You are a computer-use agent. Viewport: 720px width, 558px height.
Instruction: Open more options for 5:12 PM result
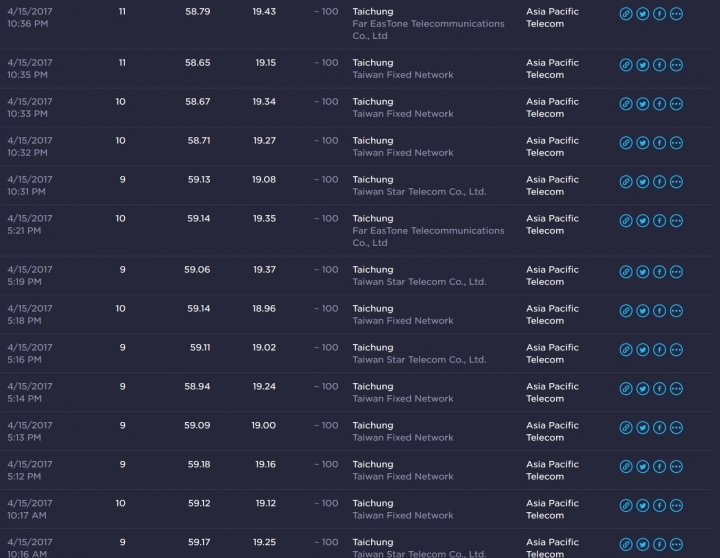point(676,467)
